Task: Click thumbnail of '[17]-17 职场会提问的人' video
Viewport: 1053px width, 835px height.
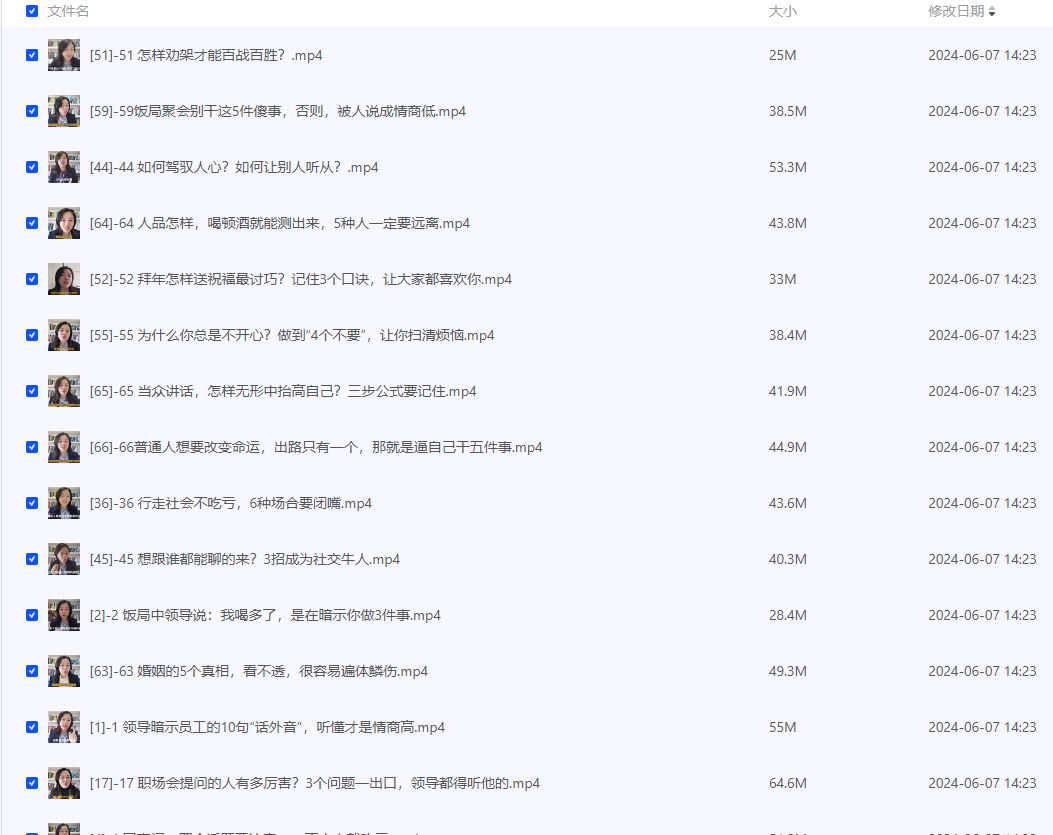Action: (64, 783)
